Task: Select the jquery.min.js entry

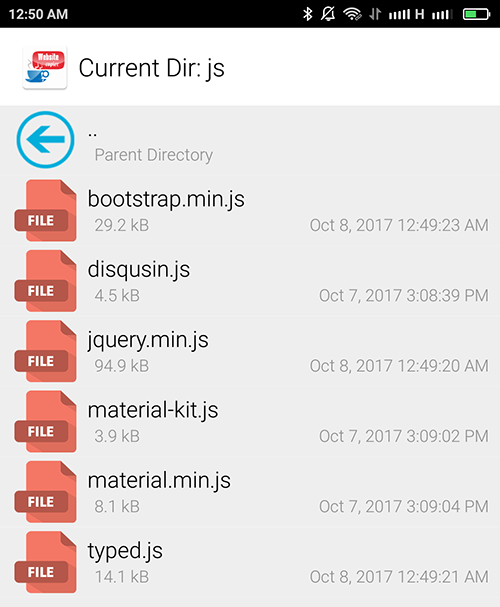Action: pos(250,351)
